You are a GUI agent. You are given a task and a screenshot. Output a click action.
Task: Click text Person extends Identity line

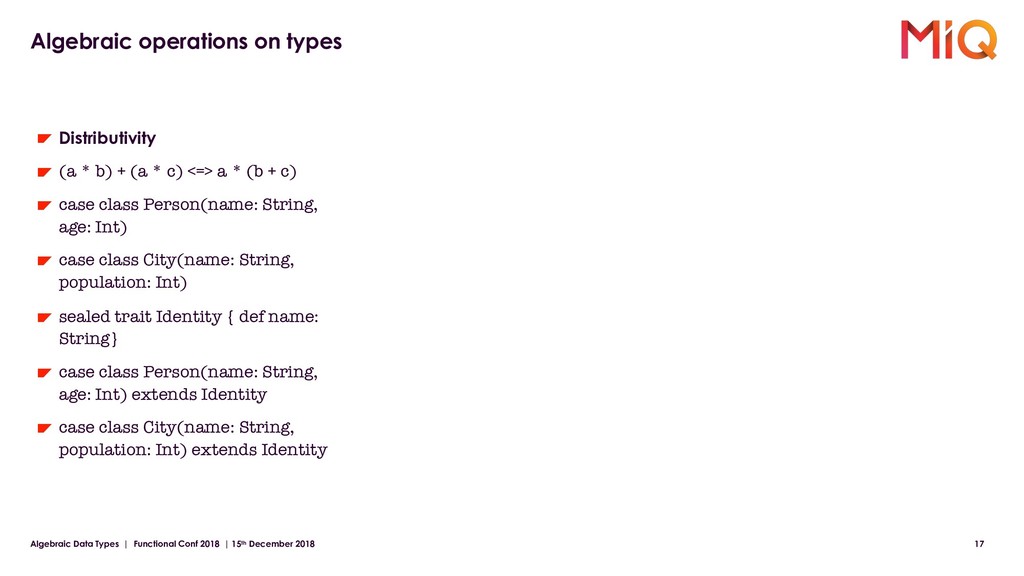[188, 383]
